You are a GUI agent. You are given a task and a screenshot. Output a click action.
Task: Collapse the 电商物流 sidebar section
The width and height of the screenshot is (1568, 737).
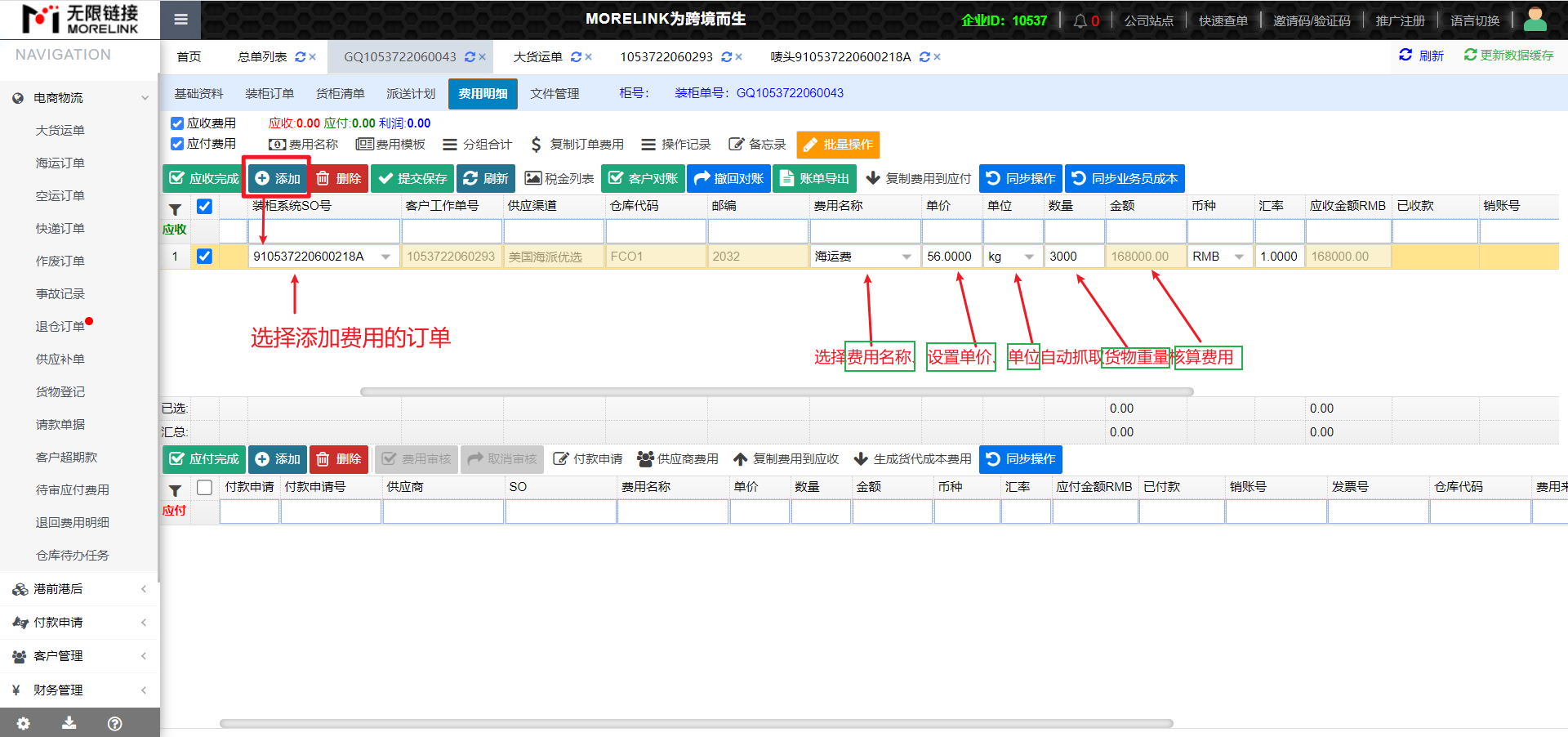(79, 98)
